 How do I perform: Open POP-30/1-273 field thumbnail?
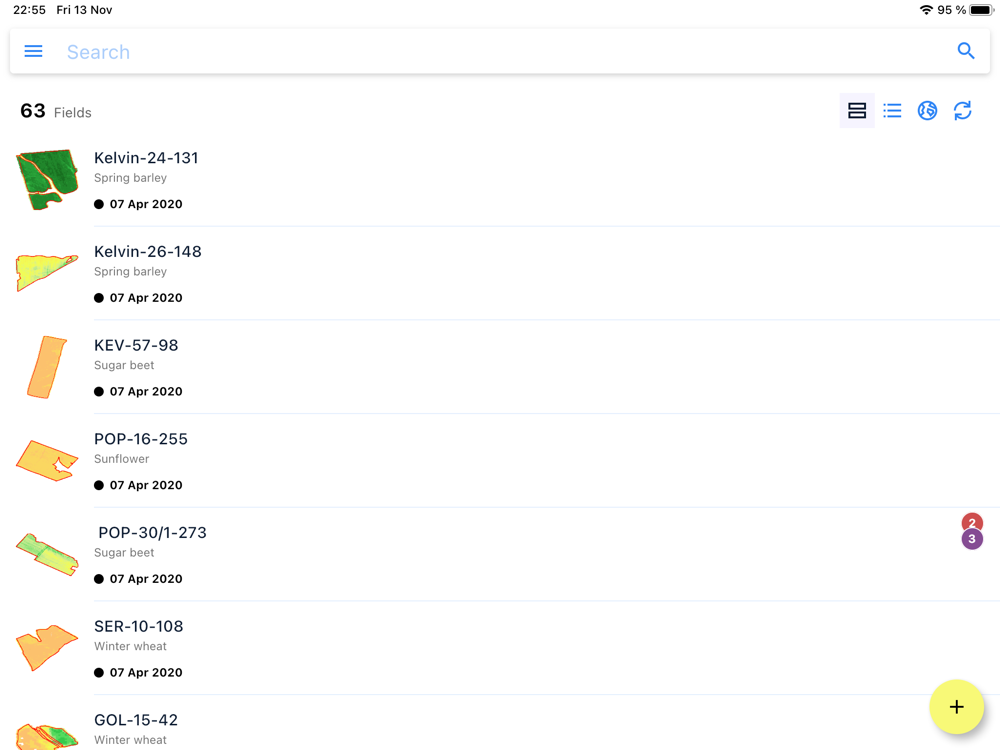coord(47,554)
